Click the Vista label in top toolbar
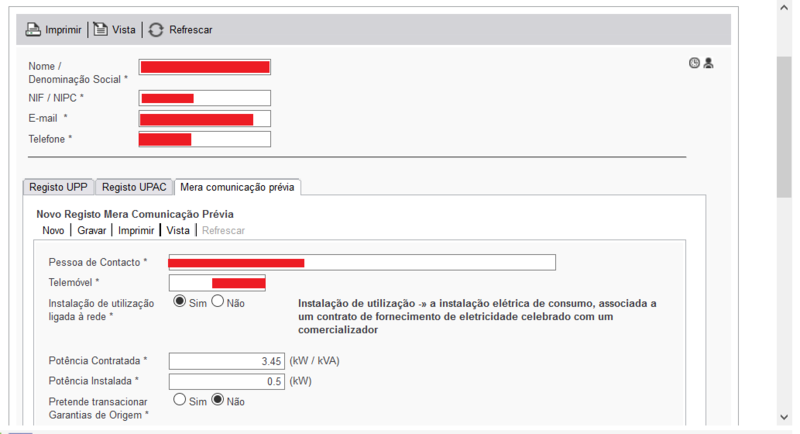The height and width of the screenshot is (434, 800). pyautogui.click(x=124, y=30)
